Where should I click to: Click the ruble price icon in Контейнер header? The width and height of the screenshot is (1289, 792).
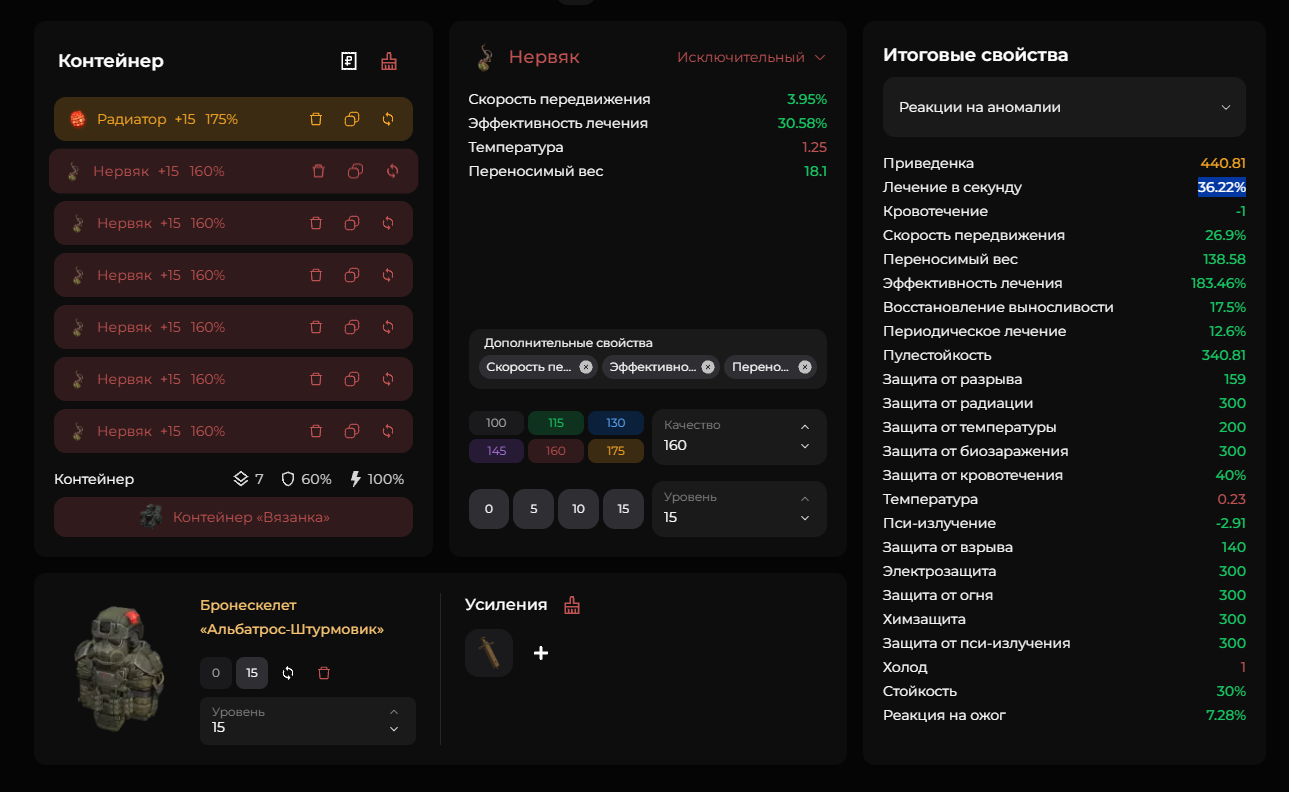pos(349,61)
